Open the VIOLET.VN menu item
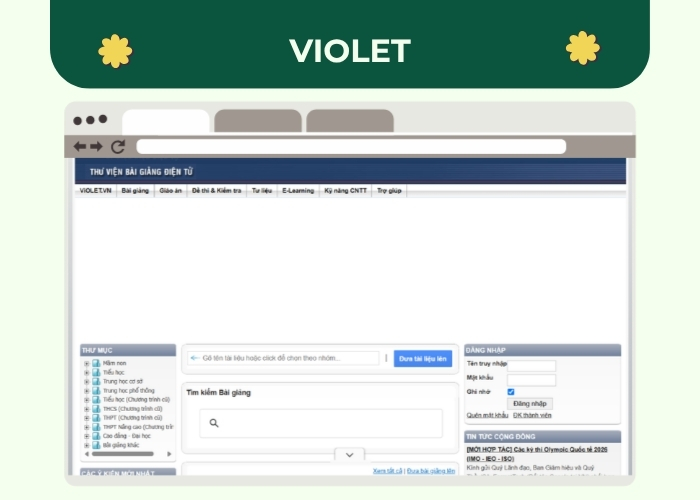 click(x=95, y=191)
